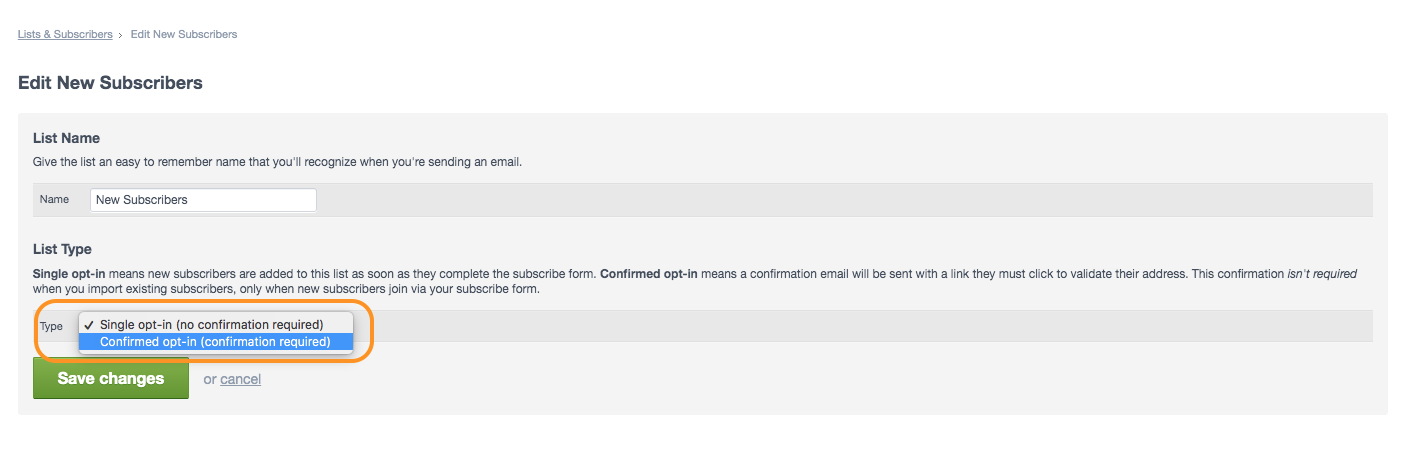Screen dimensions: 1407x465
Task: Click the Edit New Subscribers breadcrumb text
Action: coord(184,34)
